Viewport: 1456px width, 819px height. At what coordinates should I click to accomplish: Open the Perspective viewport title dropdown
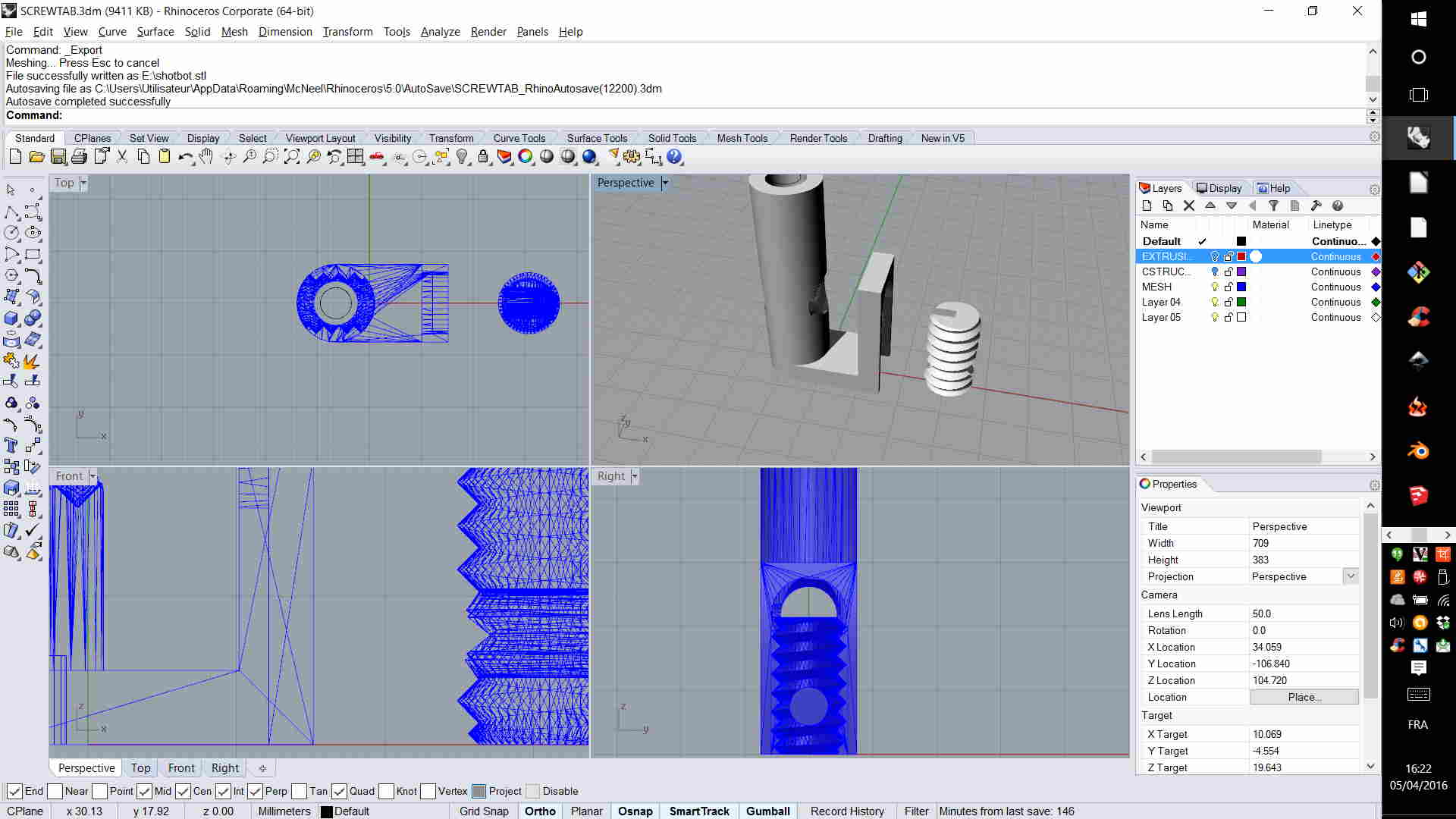(665, 183)
